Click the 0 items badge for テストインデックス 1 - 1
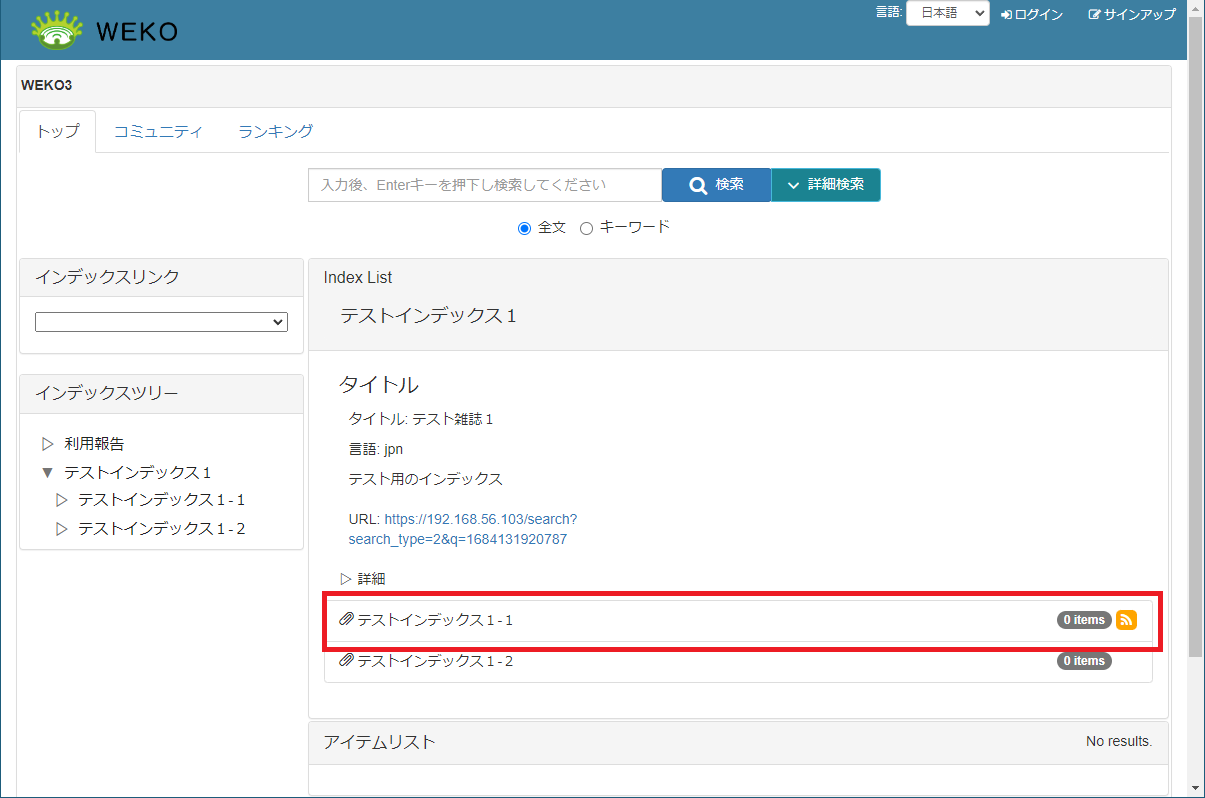Image resolution: width=1205 pixels, height=798 pixels. click(x=1084, y=620)
